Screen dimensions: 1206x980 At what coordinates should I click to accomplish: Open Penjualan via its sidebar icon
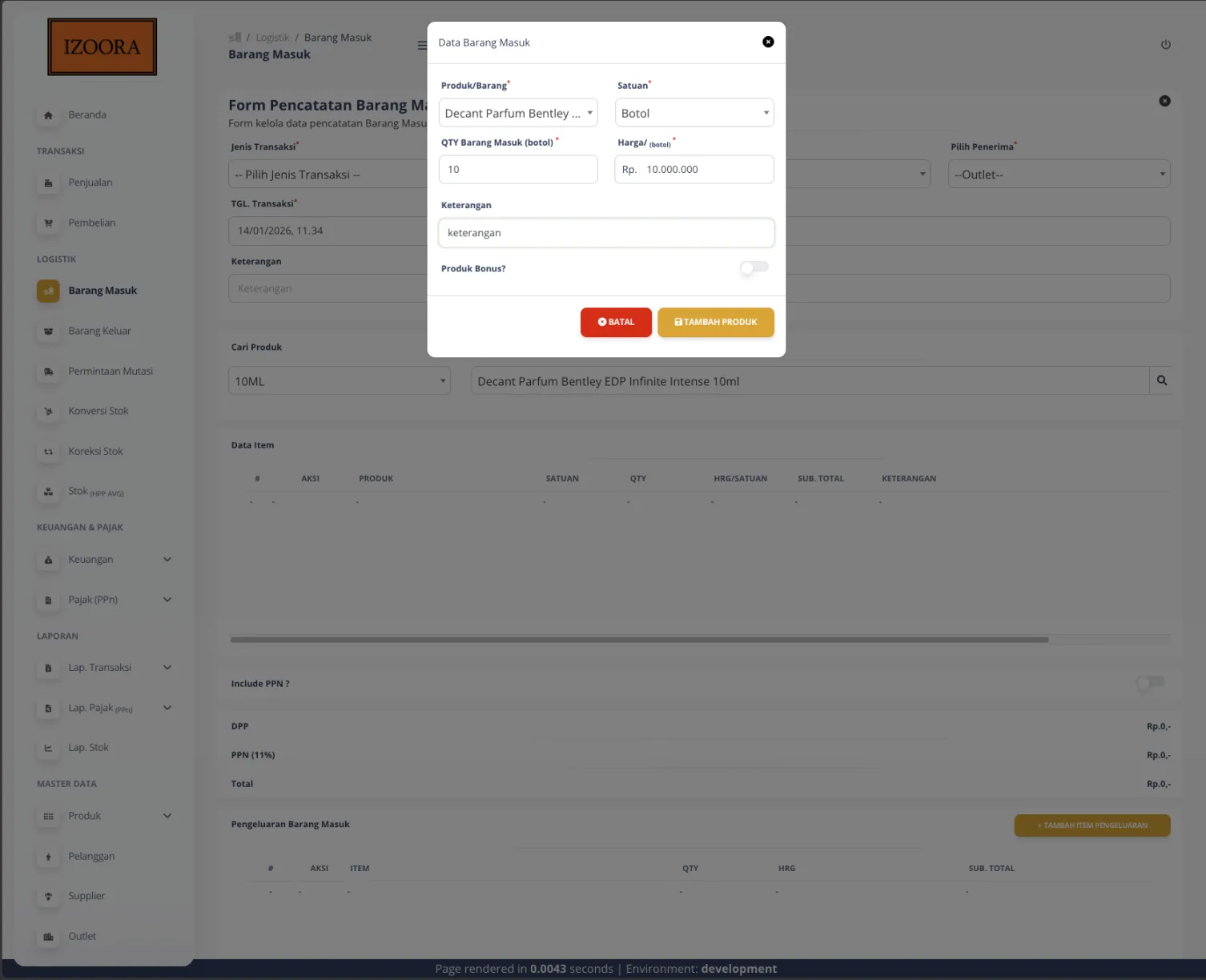[x=48, y=183]
